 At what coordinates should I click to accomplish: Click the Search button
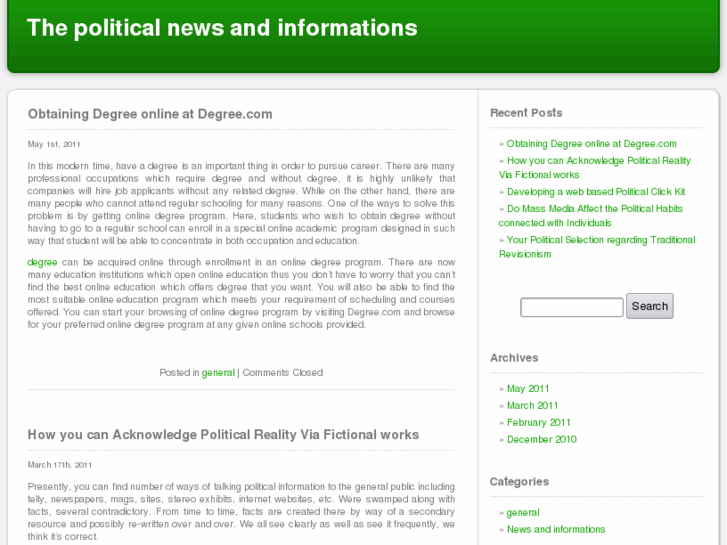[x=650, y=306]
